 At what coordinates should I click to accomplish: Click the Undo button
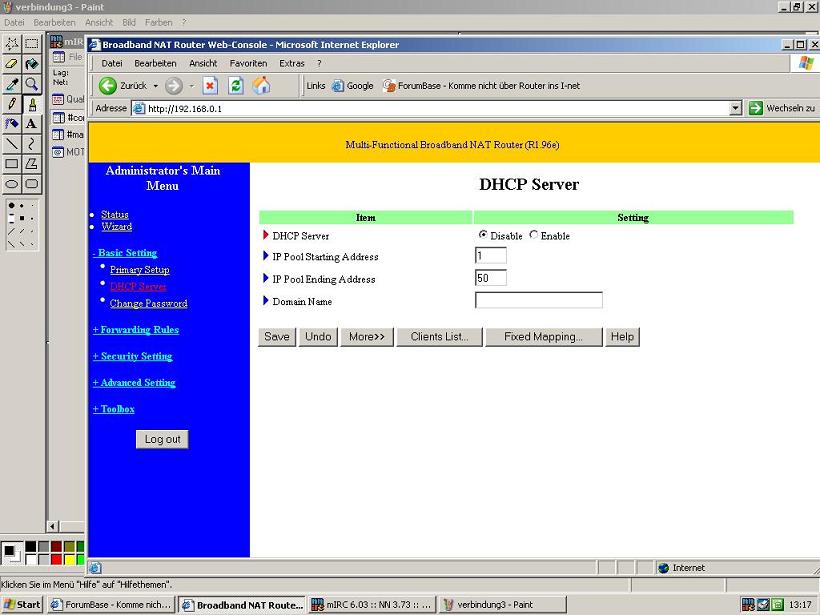tap(318, 337)
